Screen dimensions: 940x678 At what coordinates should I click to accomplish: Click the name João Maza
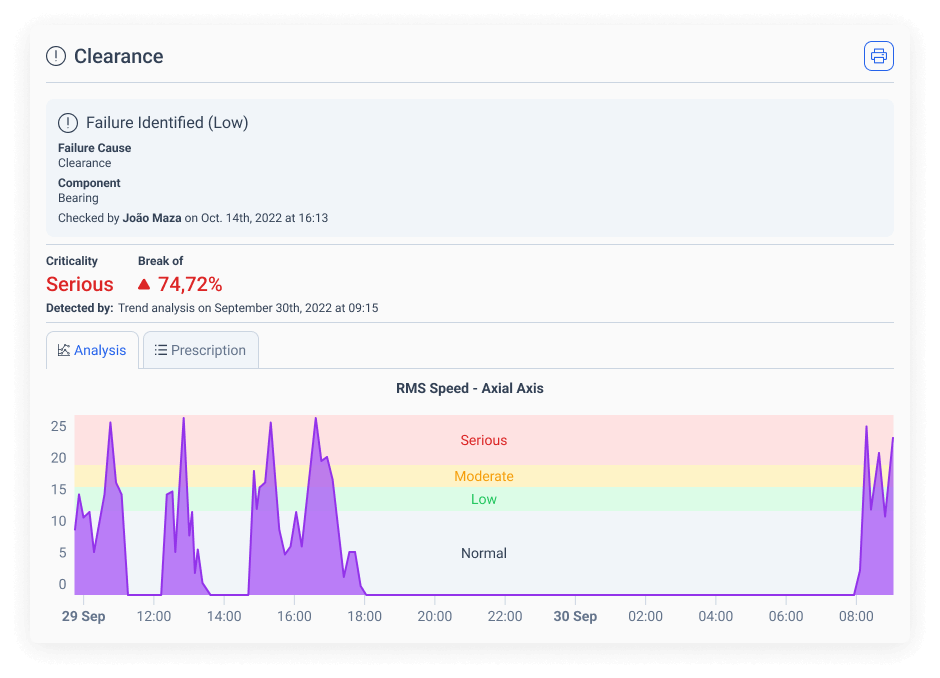tap(152, 218)
